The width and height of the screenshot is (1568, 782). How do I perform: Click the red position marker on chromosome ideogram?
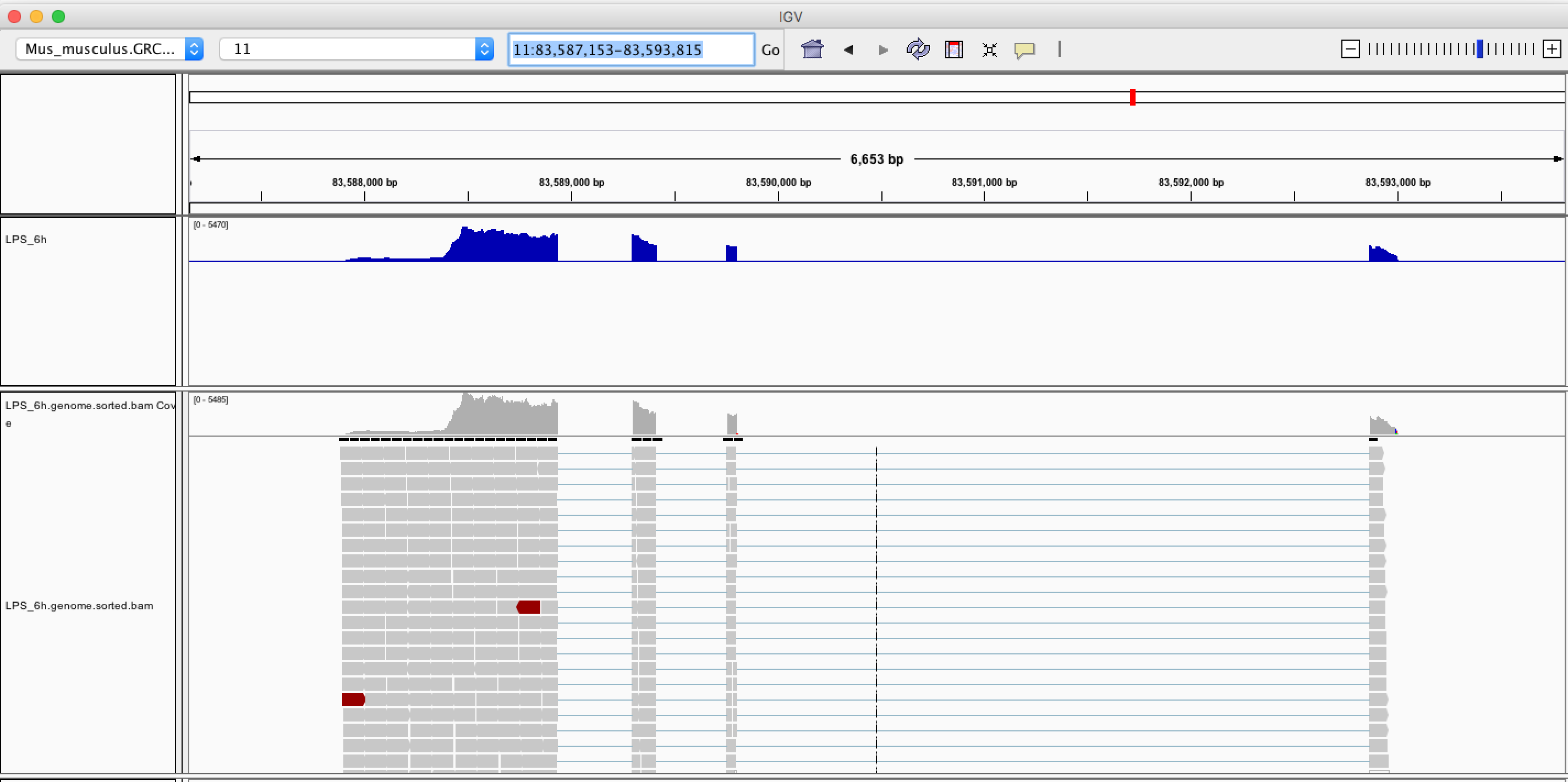1133,97
